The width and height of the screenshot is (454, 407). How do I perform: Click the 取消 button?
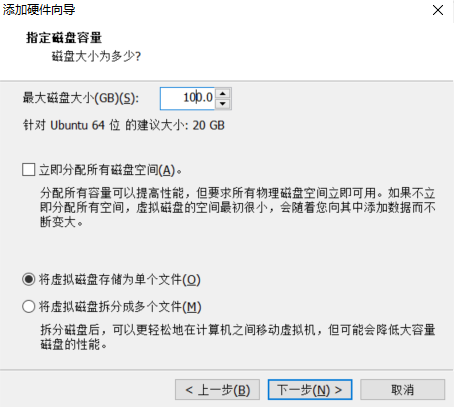point(403,389)
